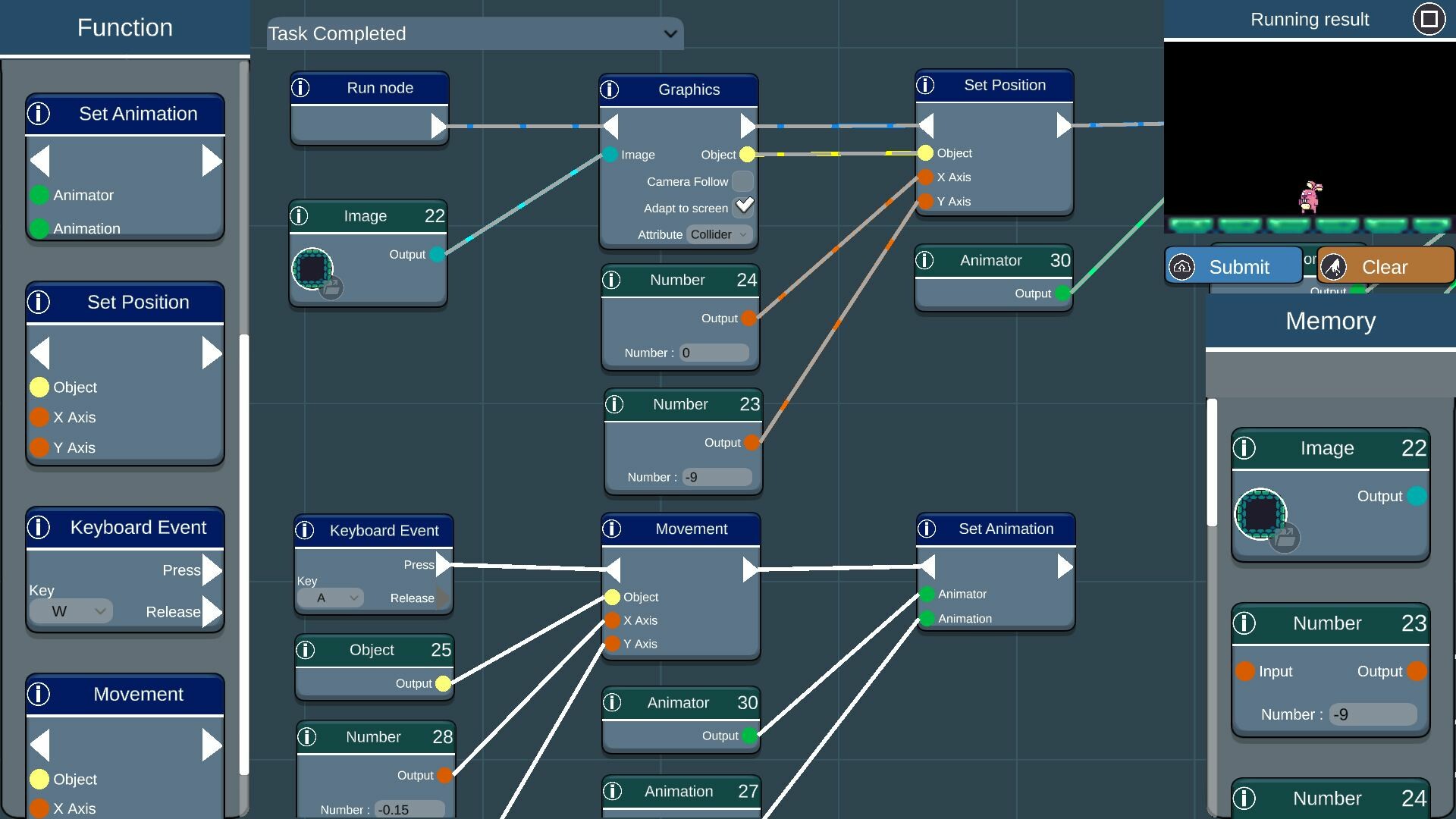The height and width of the screenshot is (819, 1456).
Task: Click the info icon on the Animator 30 node
Action: click(x=926, y=260)
